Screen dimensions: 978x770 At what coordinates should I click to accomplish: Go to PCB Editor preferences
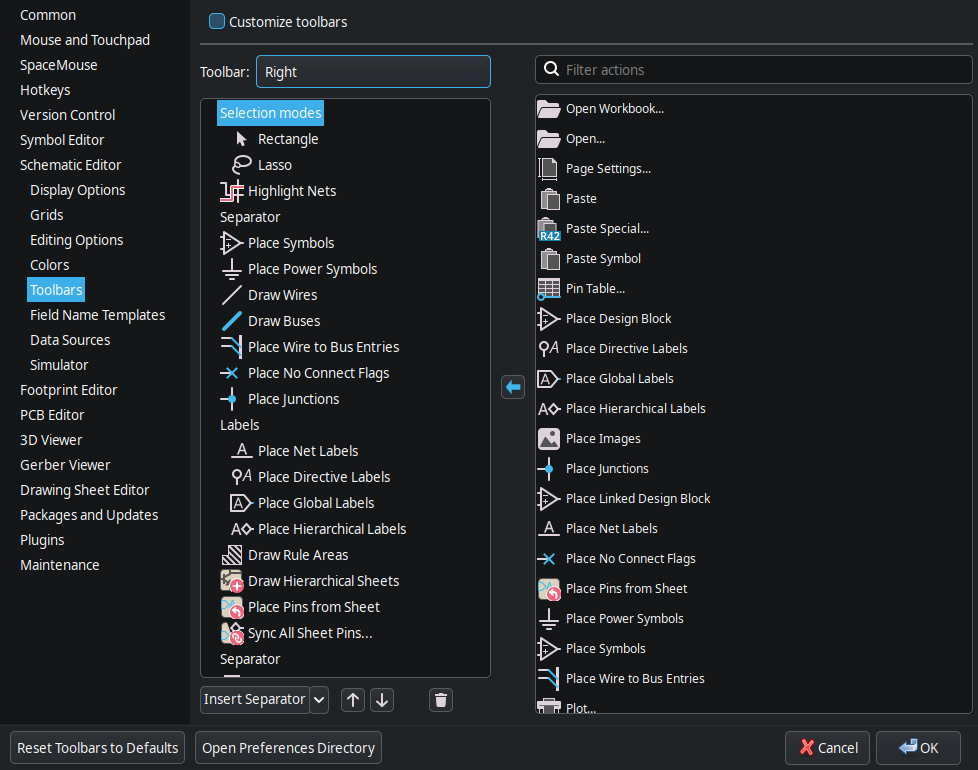click(52, 415)
